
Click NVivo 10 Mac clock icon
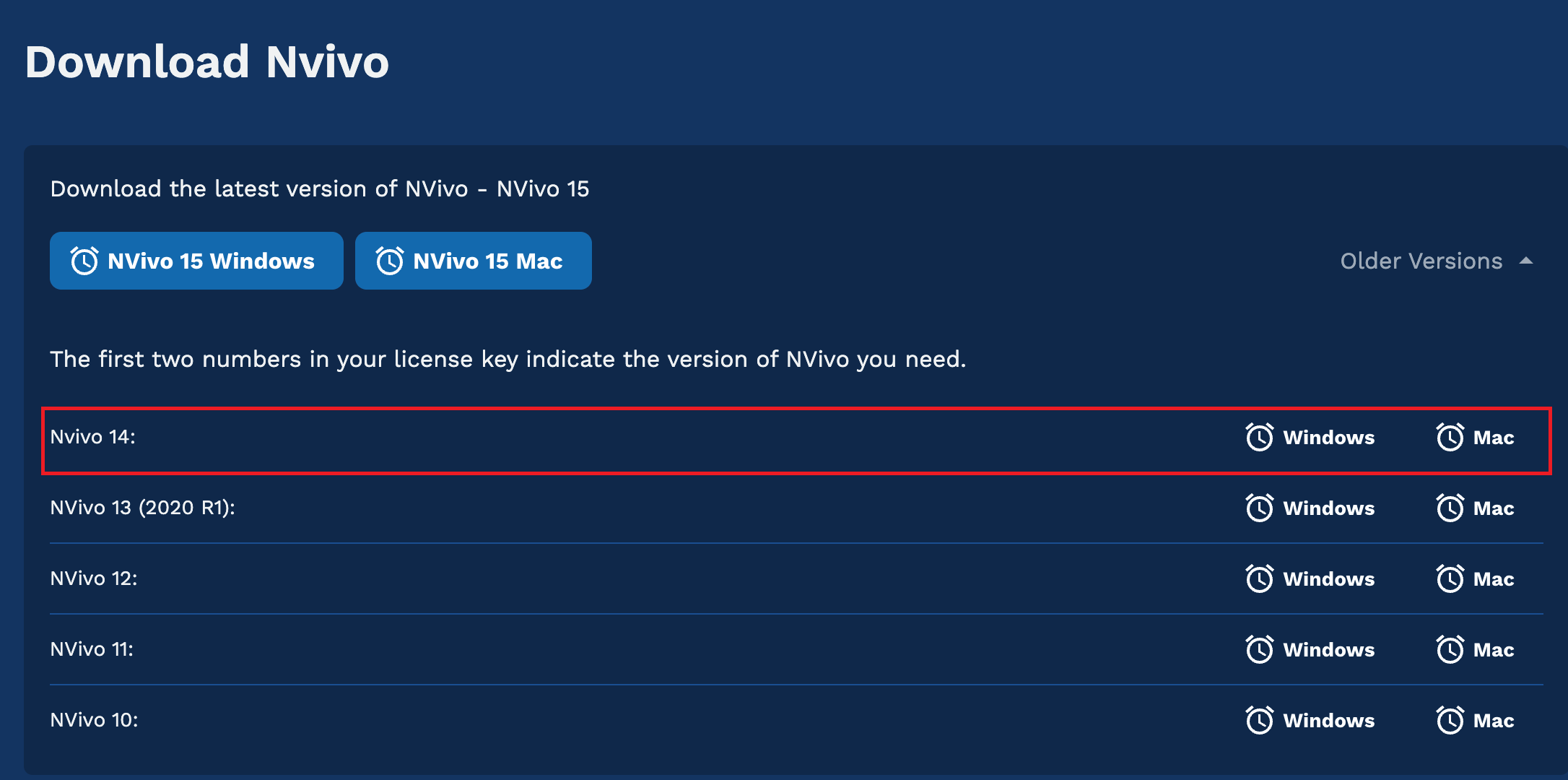click(x=1450, y=720)
